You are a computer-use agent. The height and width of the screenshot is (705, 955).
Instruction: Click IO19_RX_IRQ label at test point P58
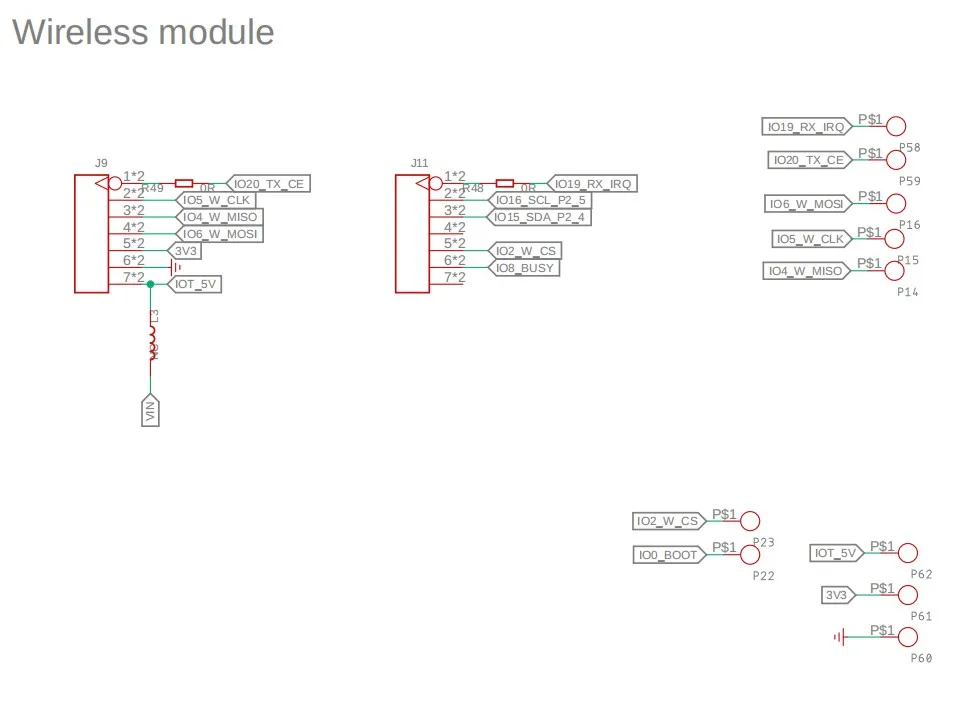coord(807,127)
